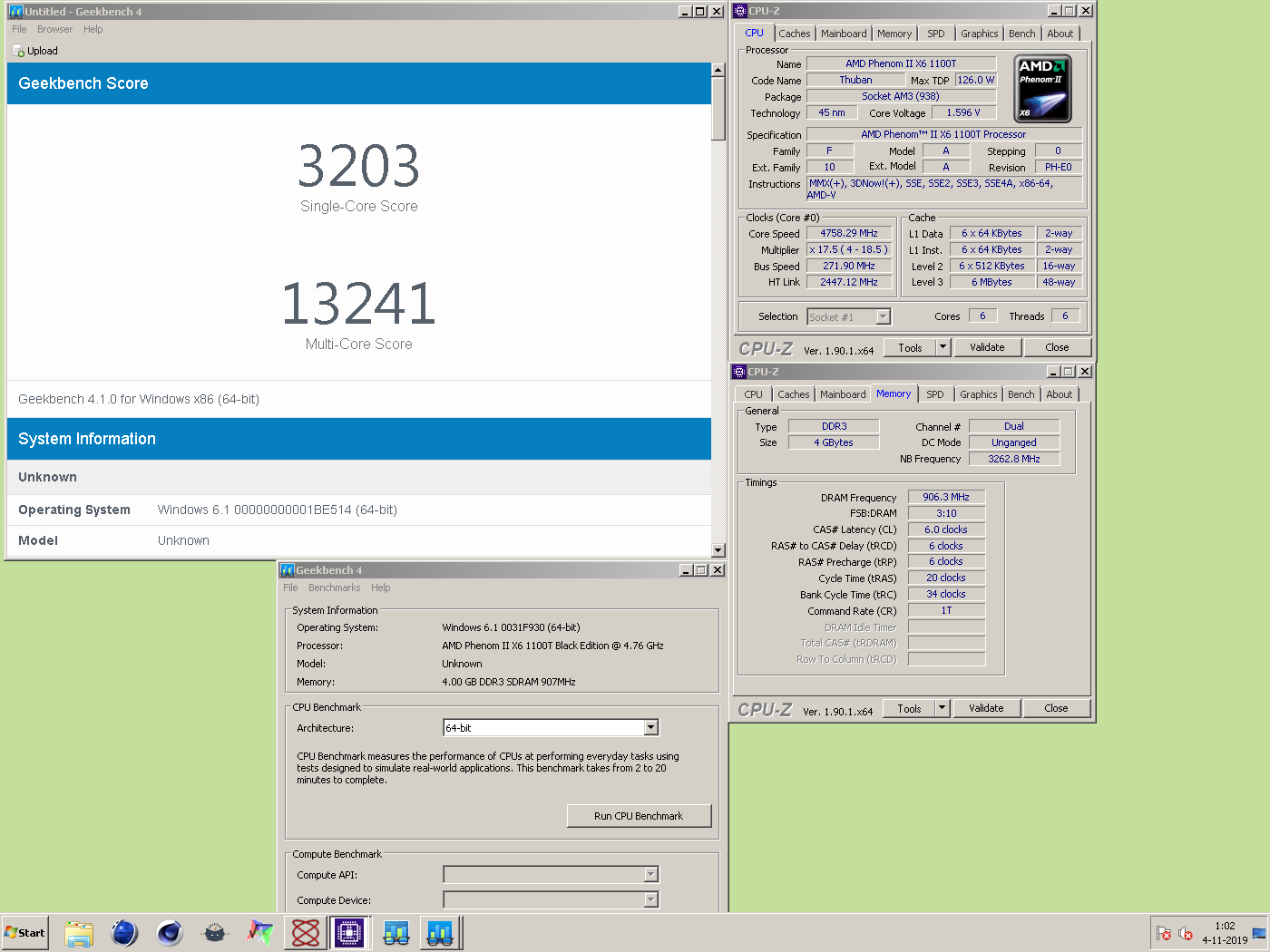Open the Cinema 4D sphere taskbar icon
Viewport: 1270px width, 952px height.
tap(170, 933)
